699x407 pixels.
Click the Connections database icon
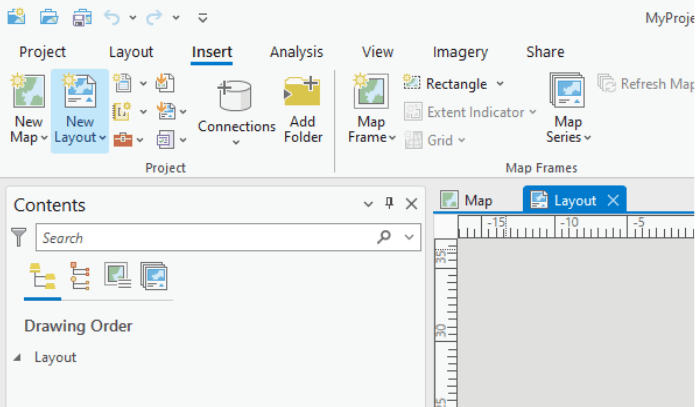(x=236, y=95)
